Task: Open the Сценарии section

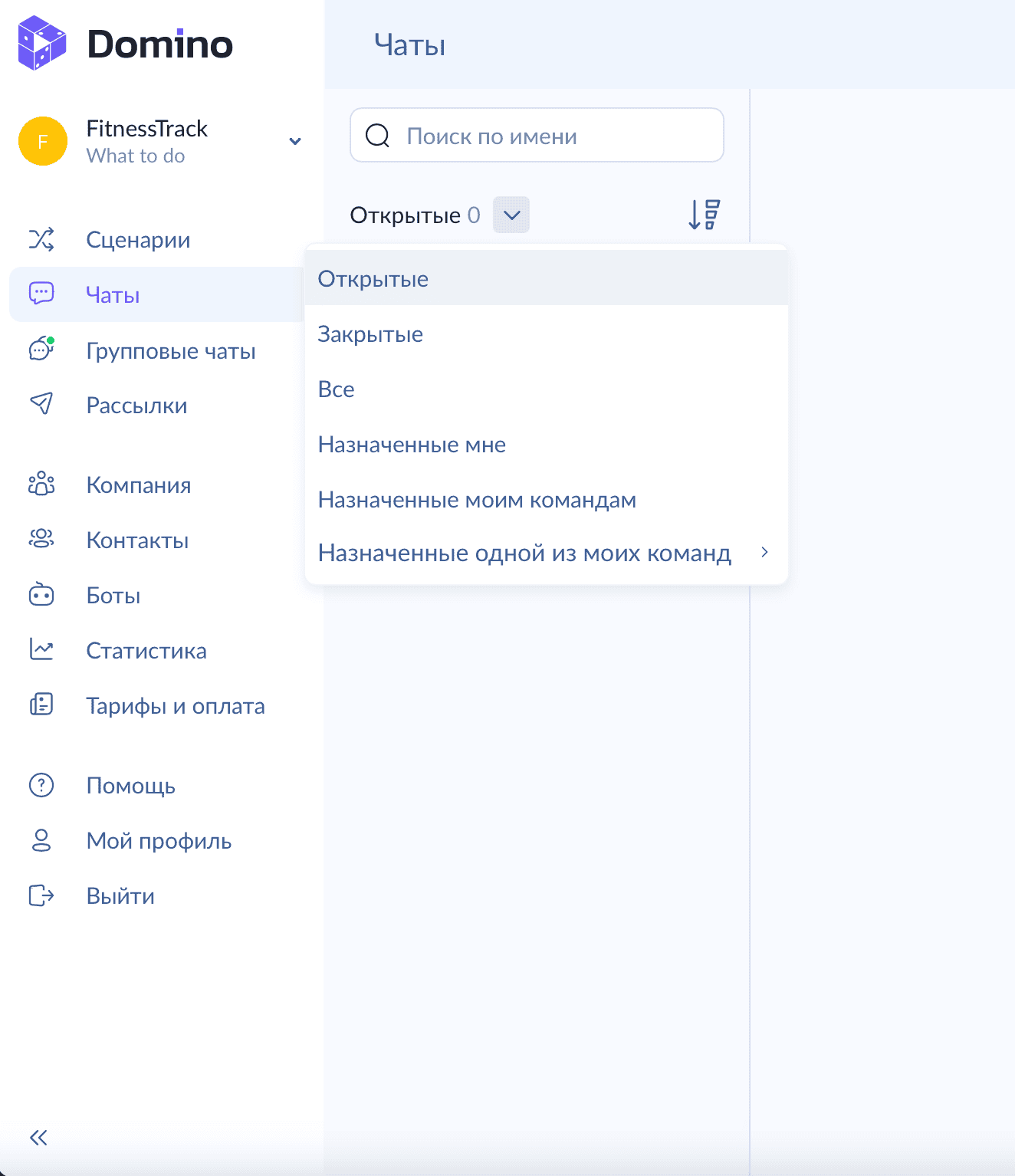Action: pos(138,240)
